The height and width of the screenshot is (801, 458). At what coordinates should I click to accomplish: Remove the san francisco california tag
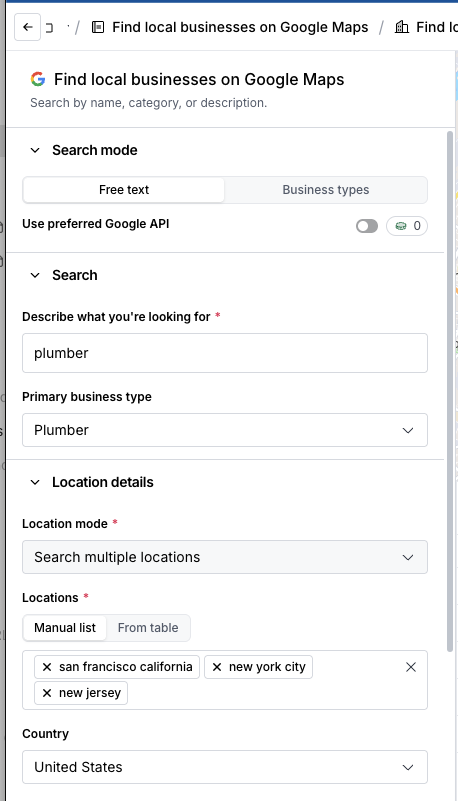coord(47,667)
